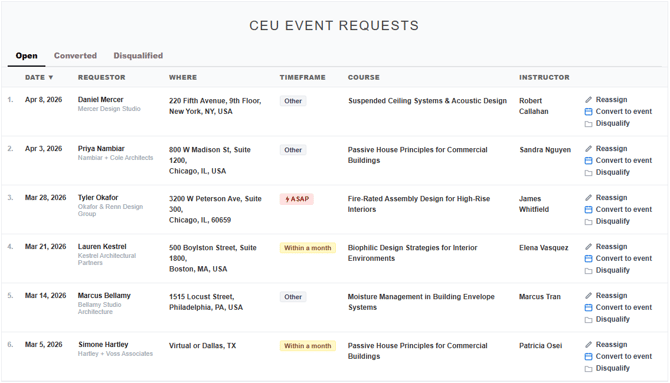Click the calendar icon in Marcus Bellamy's row
The image size is (670, 383).
pyautogui.click(x=588, y=308)
